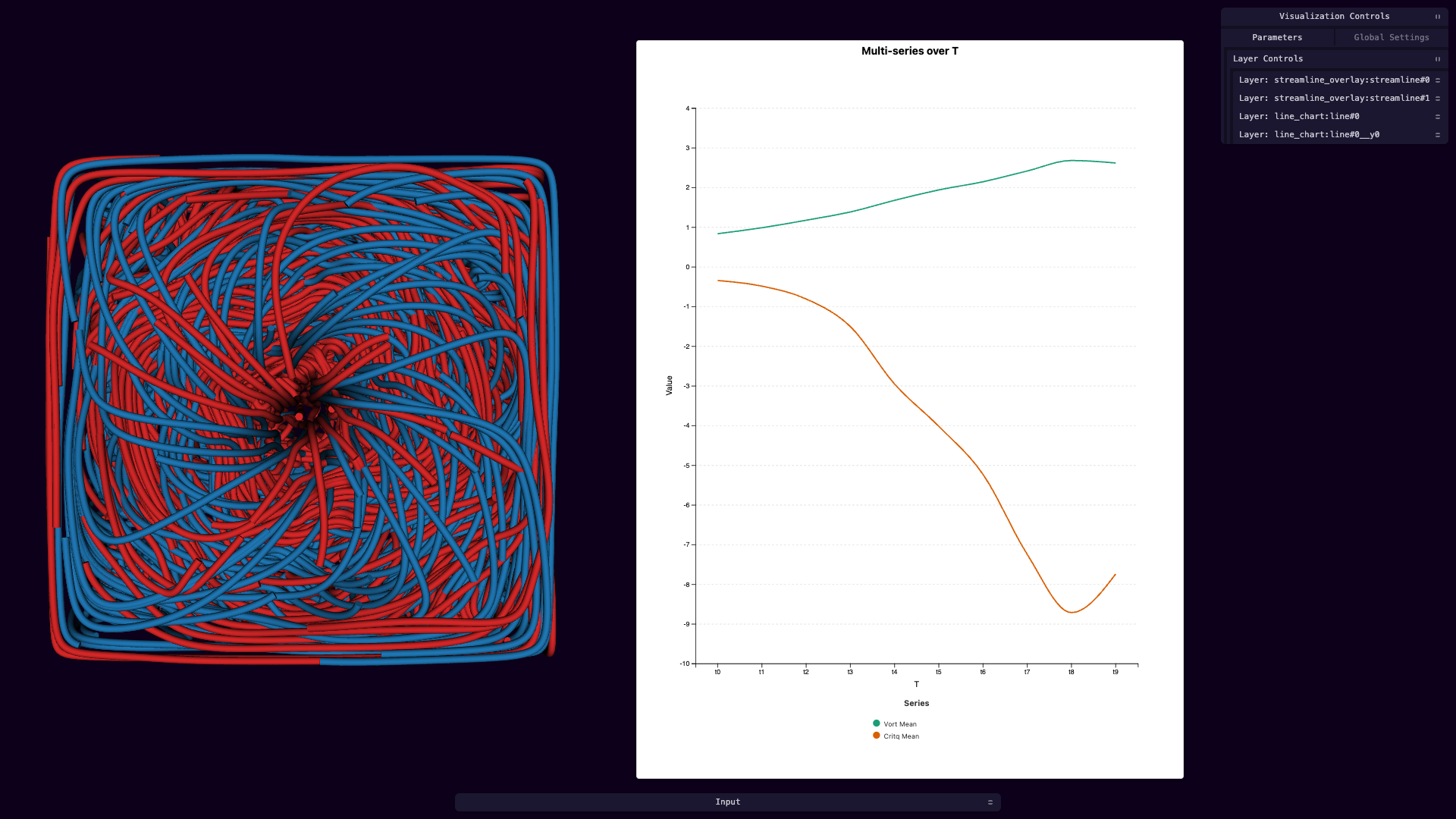Expand the Input panel handle icon
The height and width of the screenshot is (819, 1456).
990,802
